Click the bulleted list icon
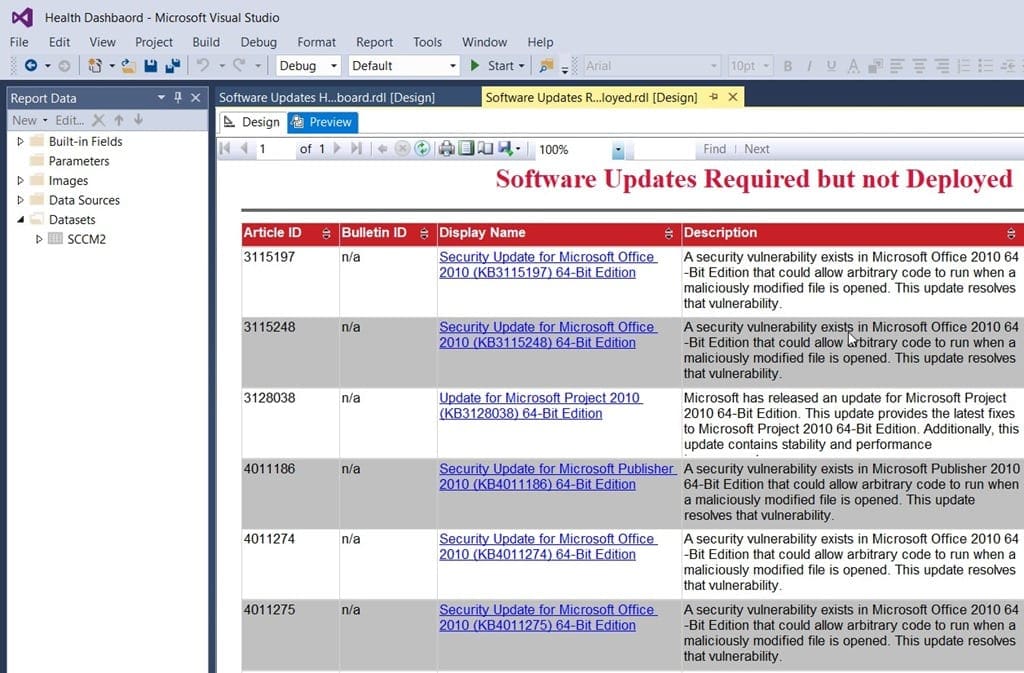This screenshot has height=673, width=1024. click(985, 66)
